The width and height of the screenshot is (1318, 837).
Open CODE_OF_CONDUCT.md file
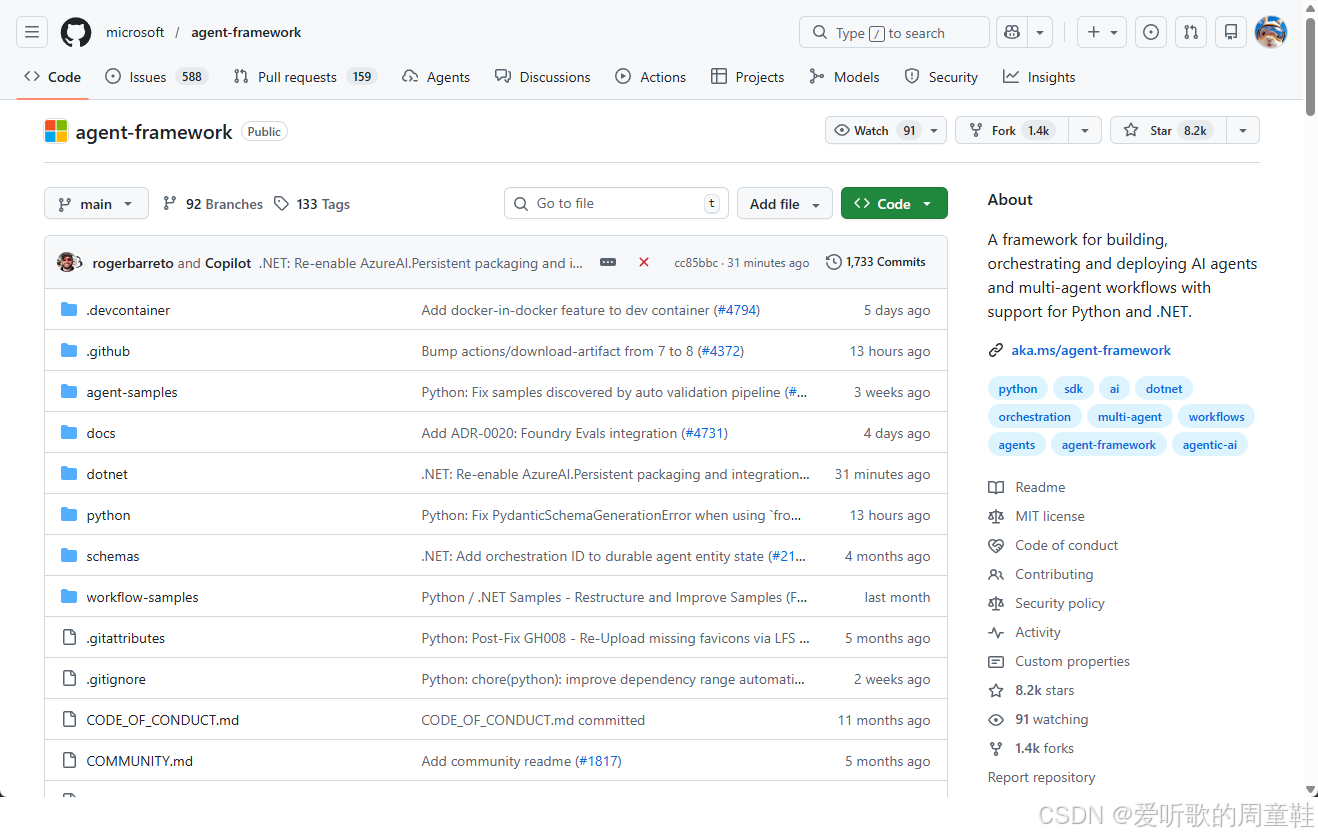pyautogui.click(x=162, y=720)
